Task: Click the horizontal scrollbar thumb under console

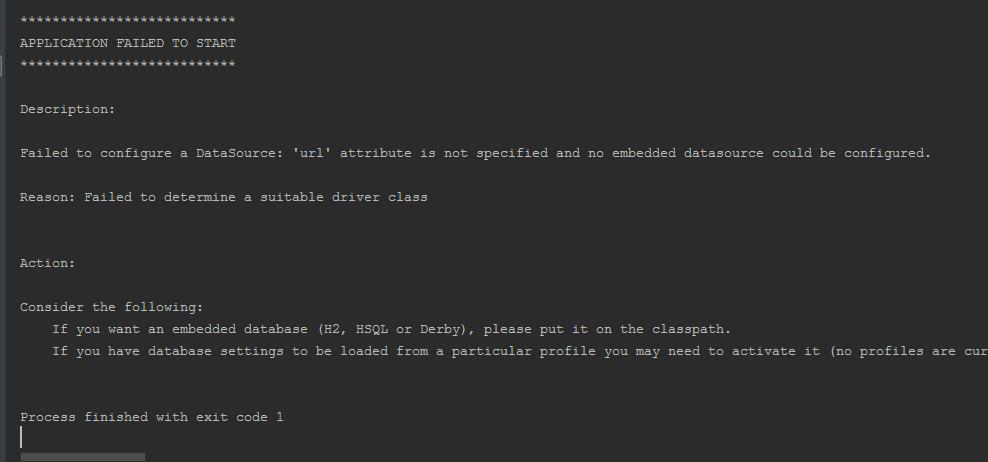Action: tap(83, 457)
